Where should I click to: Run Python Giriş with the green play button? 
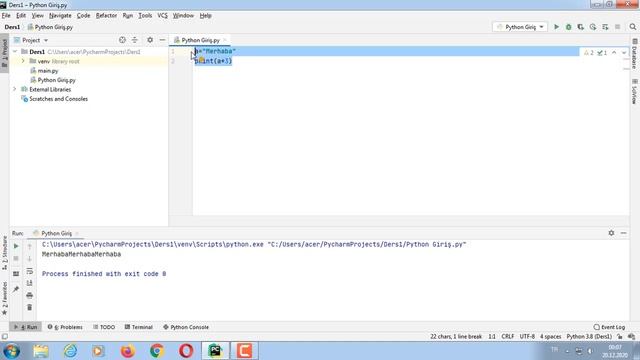[x=556, y=27]
